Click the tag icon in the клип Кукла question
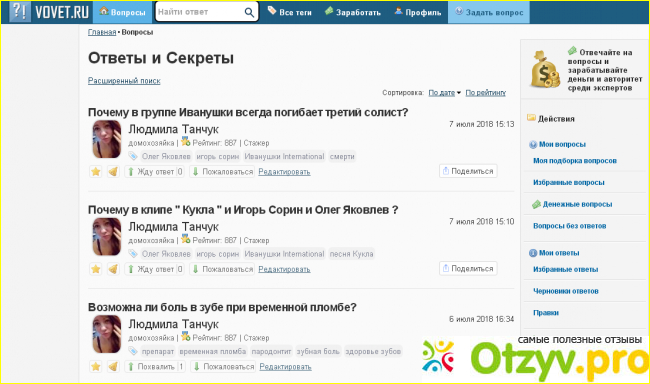This screenshot has width=650, height=384. (x=133, y=254)
